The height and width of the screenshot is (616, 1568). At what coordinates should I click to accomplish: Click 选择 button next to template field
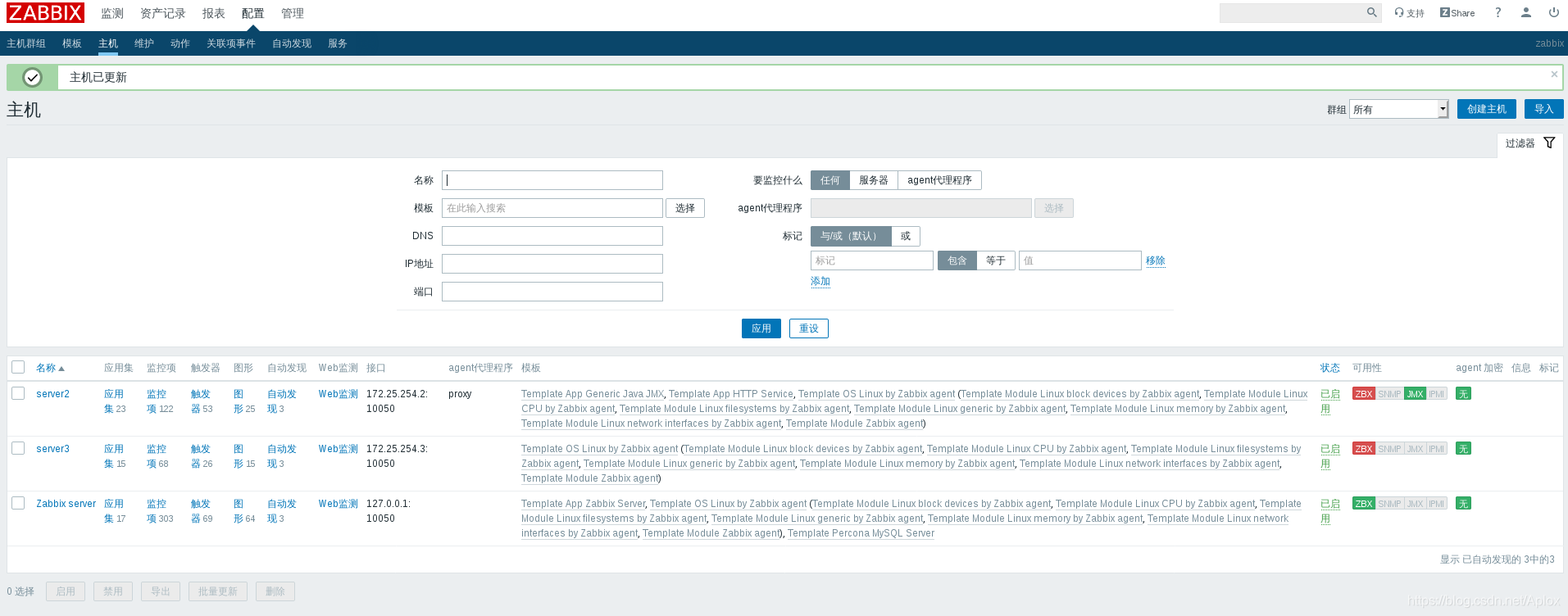685,208
